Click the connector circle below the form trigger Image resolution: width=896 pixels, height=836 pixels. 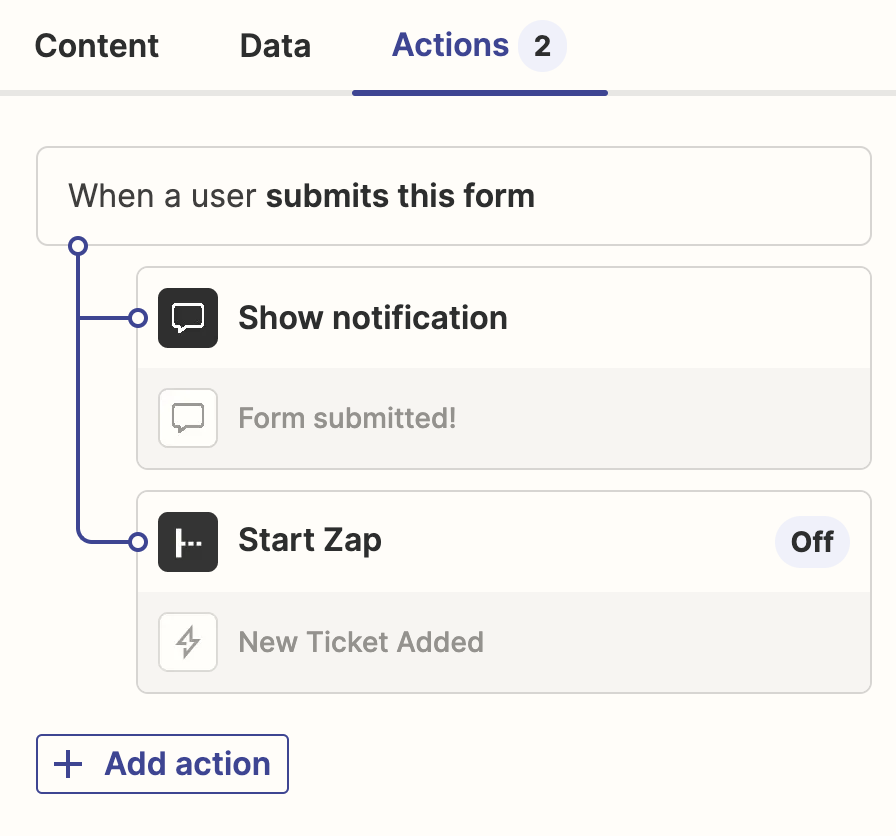[x=78, y=245]
